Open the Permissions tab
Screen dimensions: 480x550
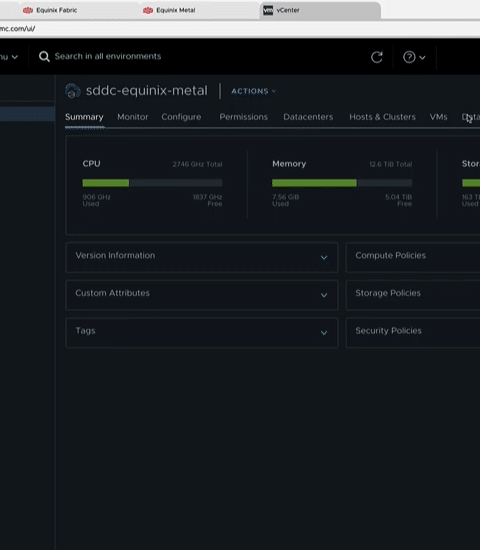(x=244, y=117)
